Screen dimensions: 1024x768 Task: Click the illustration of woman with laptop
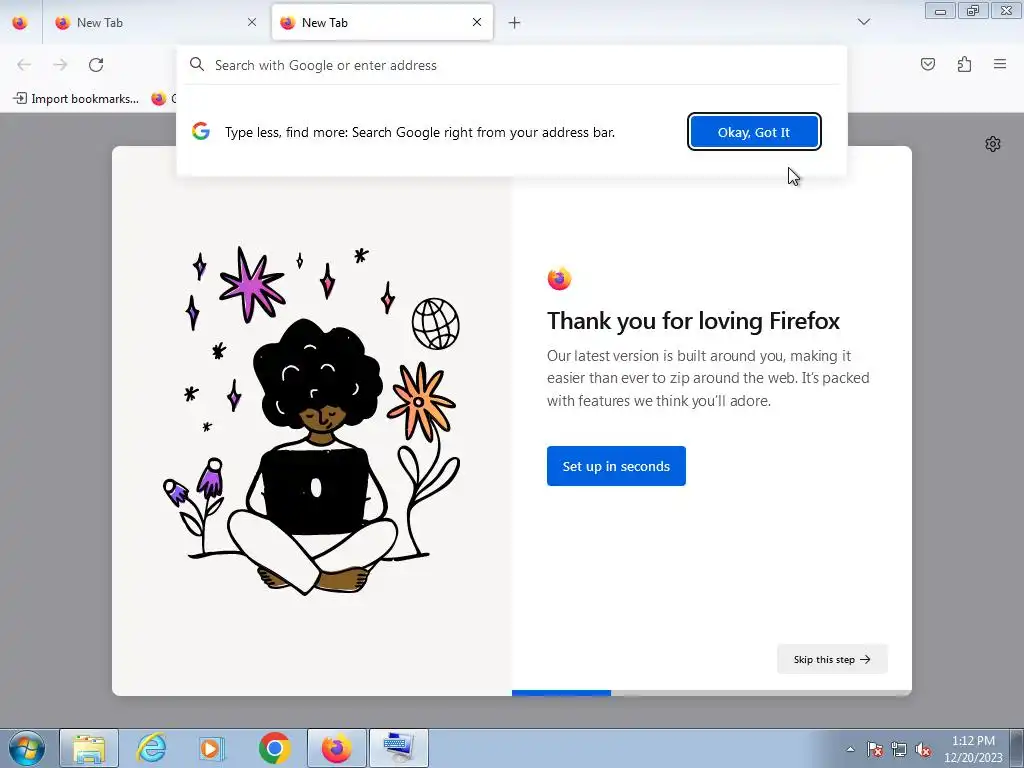[x=312, y=421]
